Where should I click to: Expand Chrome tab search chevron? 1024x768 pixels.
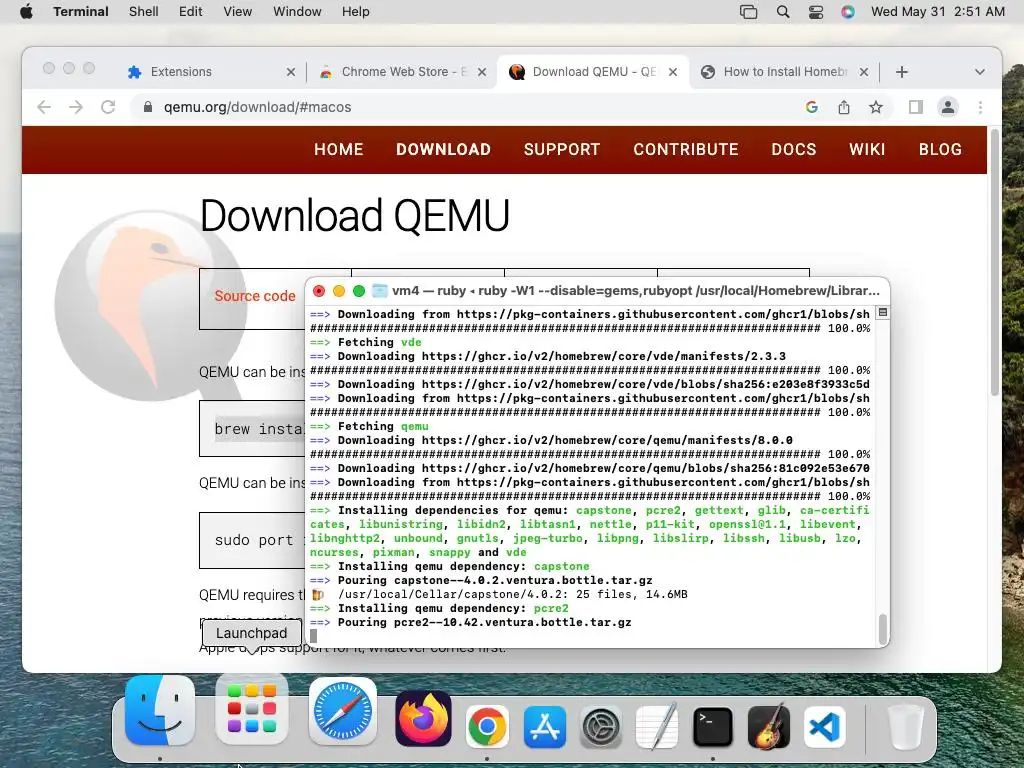point(980,72)
